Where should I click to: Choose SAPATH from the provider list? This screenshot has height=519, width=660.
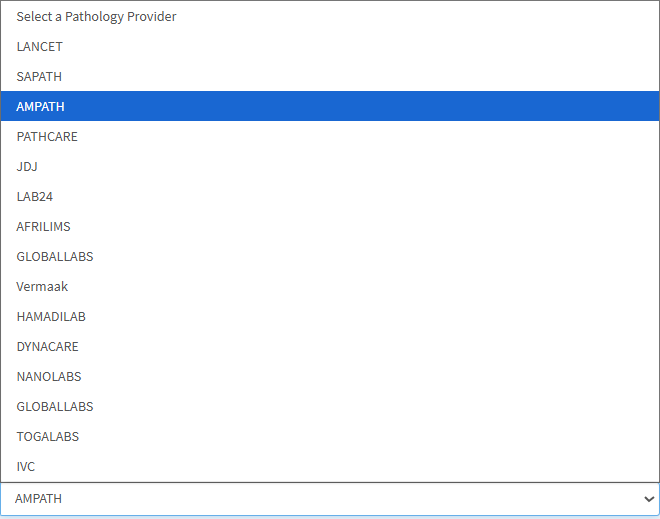[x=40, y=76]
